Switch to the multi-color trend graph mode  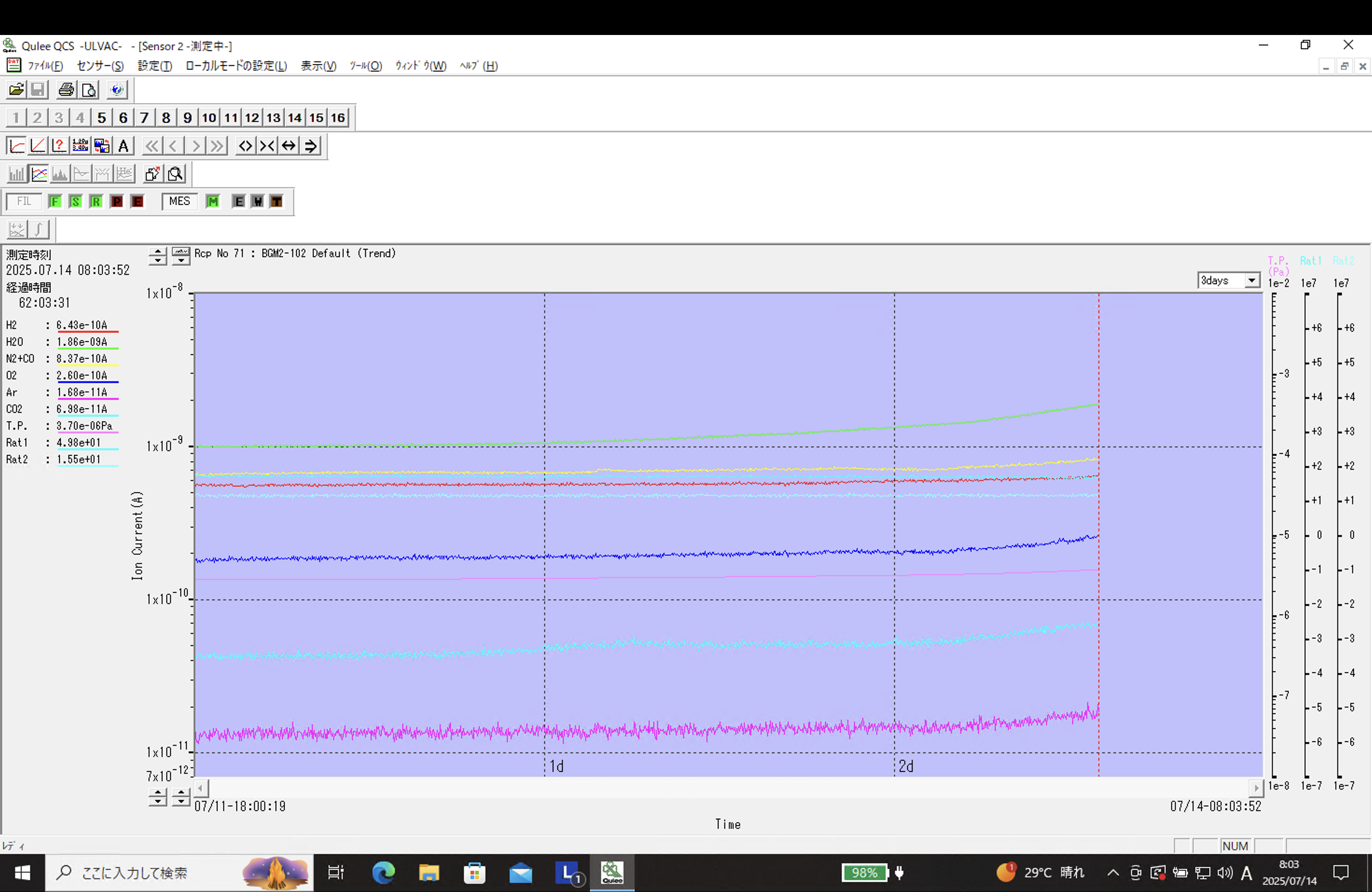click(x=39, y=174)
